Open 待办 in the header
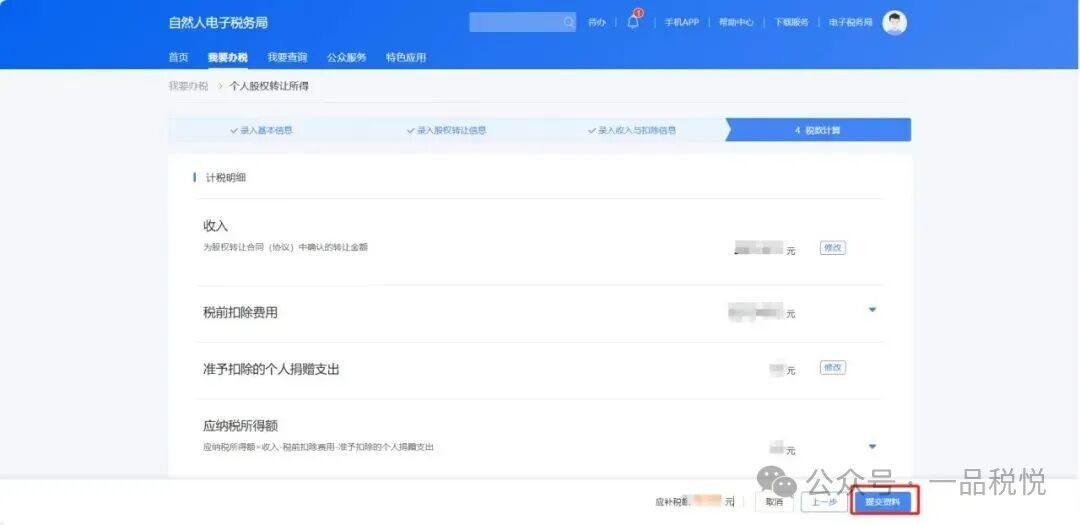1080x525 pixels. pos(596,22)
